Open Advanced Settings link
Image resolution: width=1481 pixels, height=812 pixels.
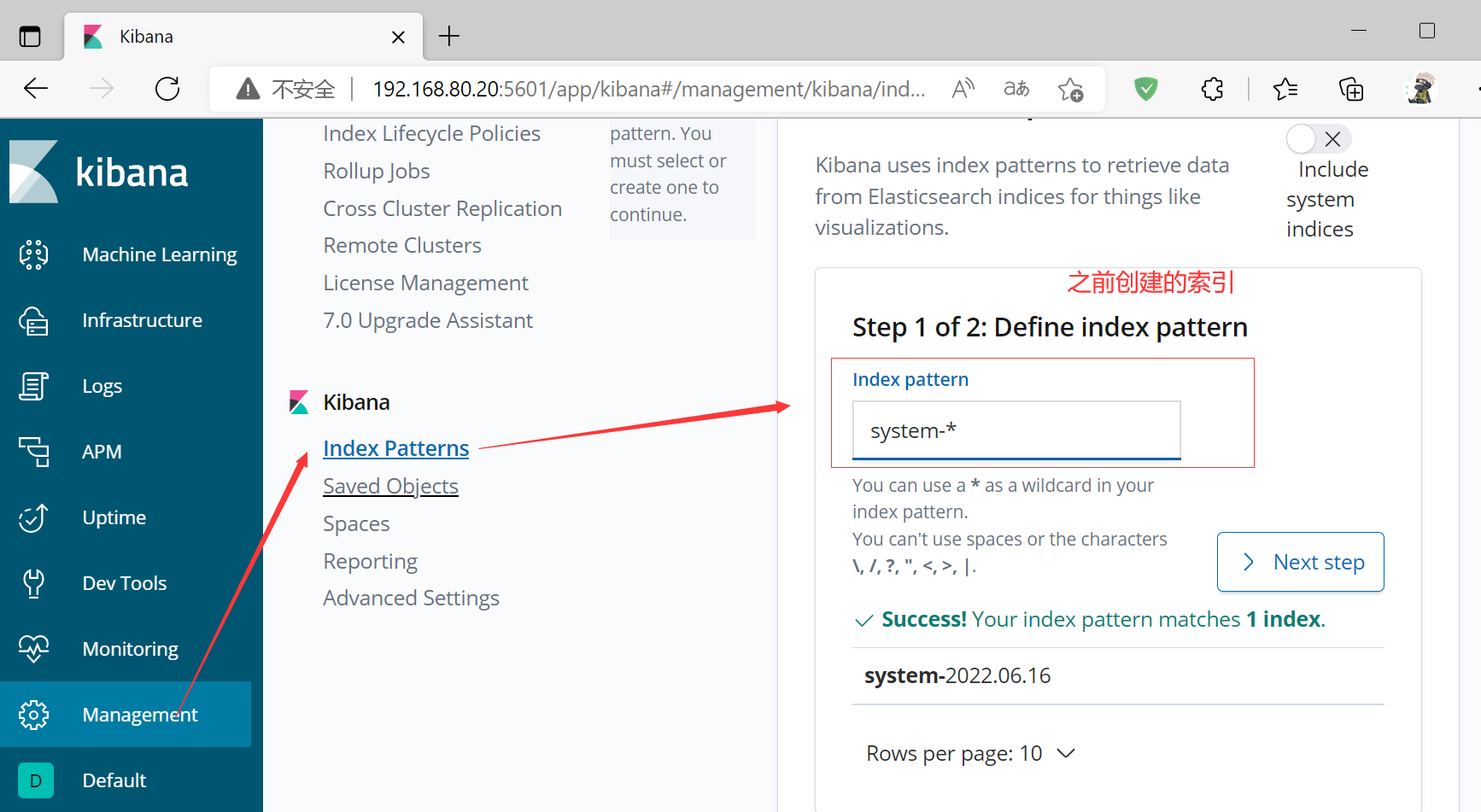[x=411, y=598]
